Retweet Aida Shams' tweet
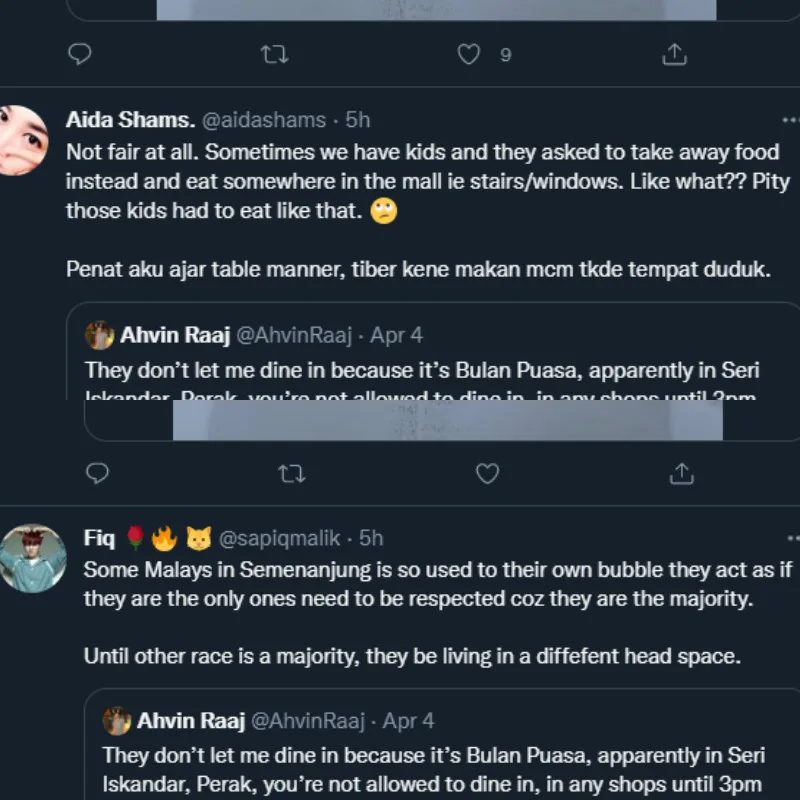 [291, 472]
